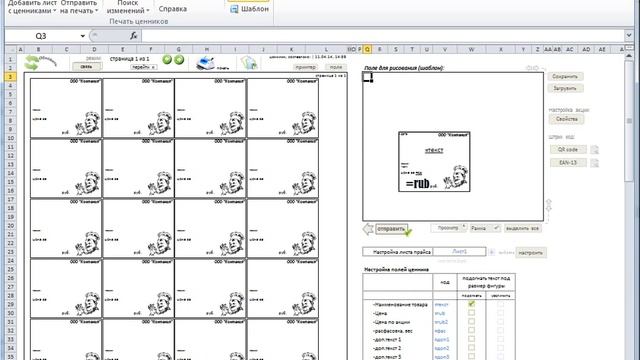640x360 pixels.
Task: Check подогнать for Цена по акции row
Action: click(471, 322)
